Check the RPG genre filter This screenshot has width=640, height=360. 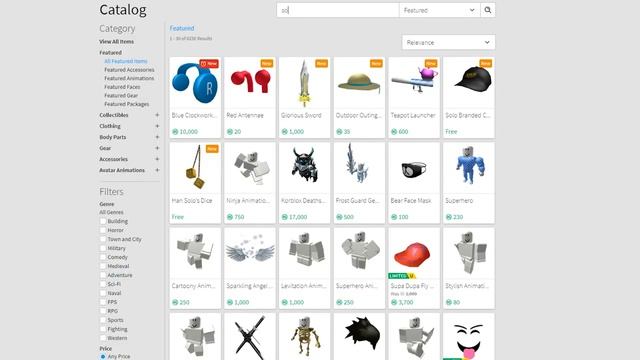[103, 311]
